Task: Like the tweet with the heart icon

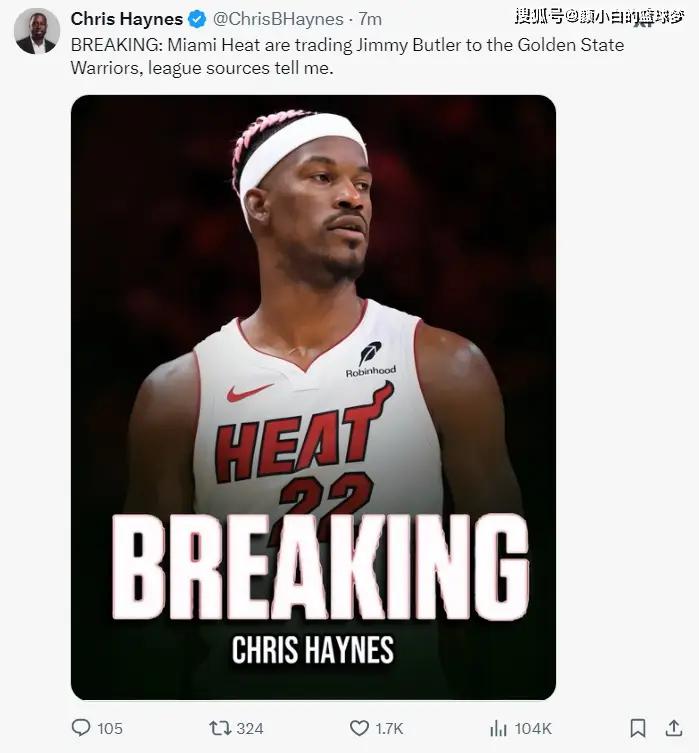Action: (x=359, y=728)
